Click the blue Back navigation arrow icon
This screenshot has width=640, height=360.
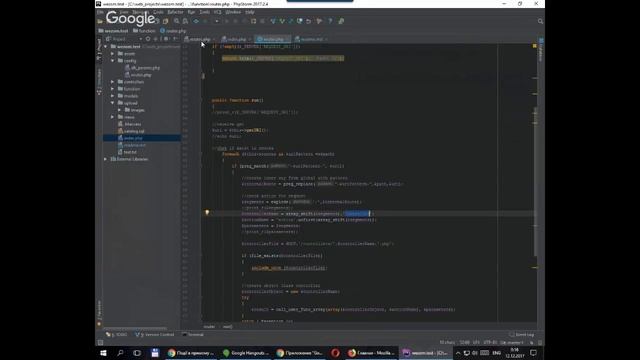(196, 21)
